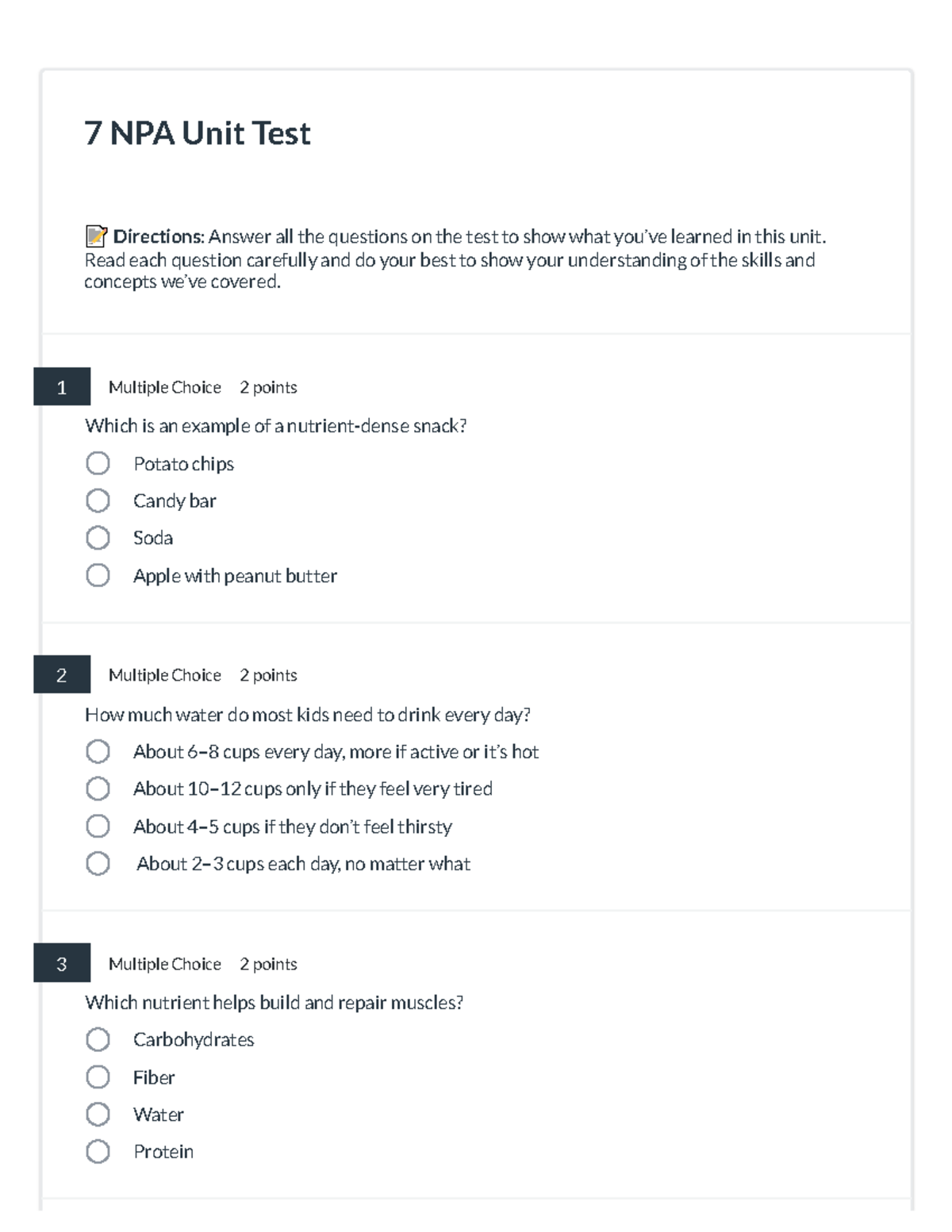Screen dimensions: 952x1232
Task: Click the nutrient-dense snack question text
Action: 275,426
